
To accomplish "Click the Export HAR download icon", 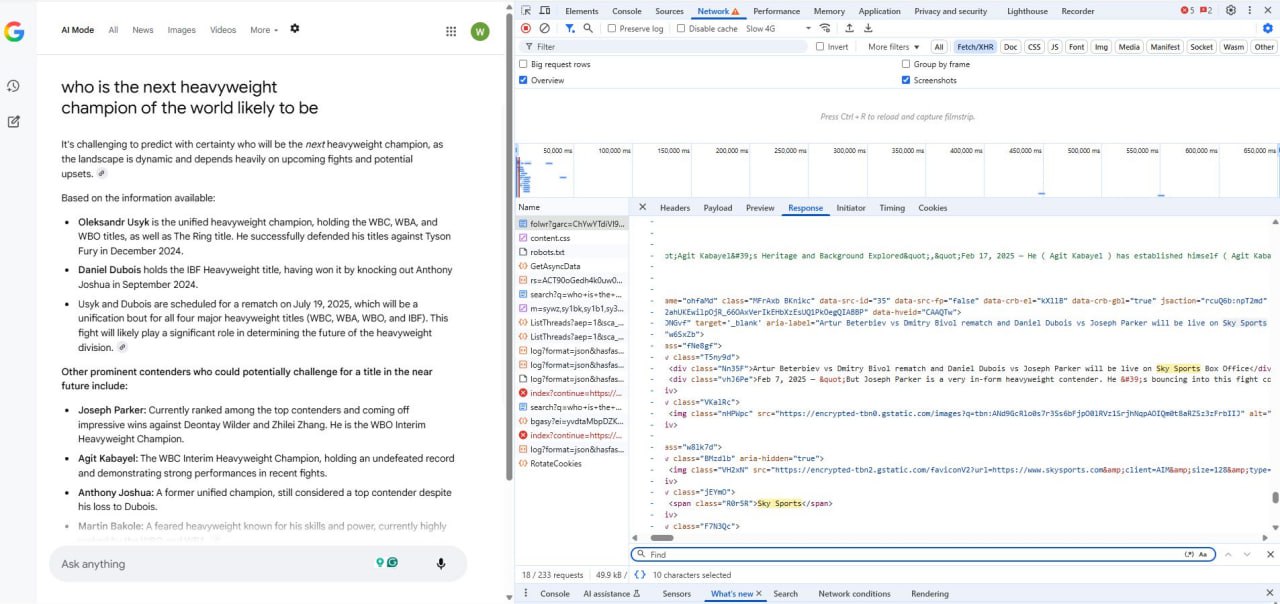I will pyautogui.click(x=868, y=28).
